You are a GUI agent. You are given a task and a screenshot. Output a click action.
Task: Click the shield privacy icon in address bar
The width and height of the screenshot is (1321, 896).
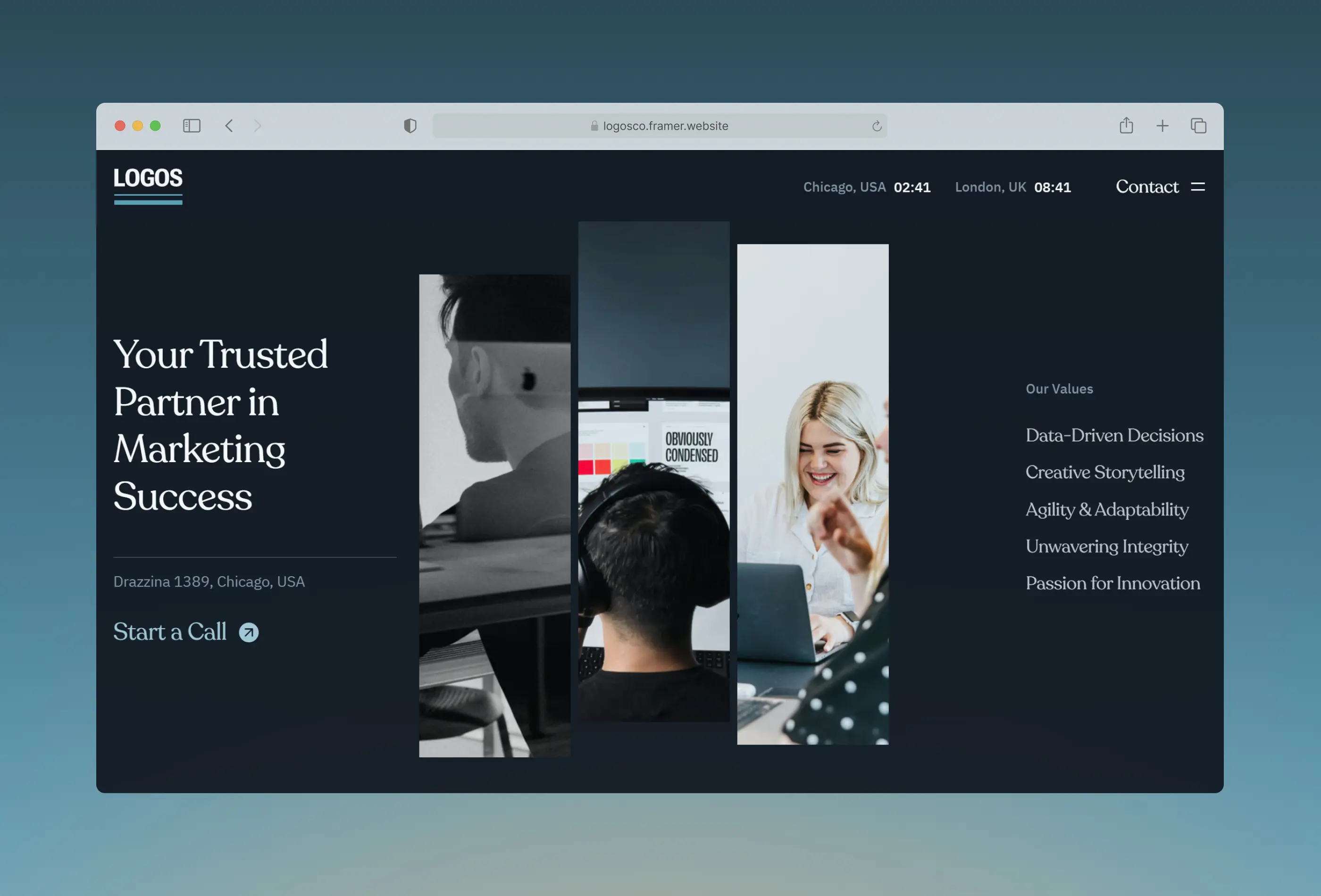coord(409,125)
